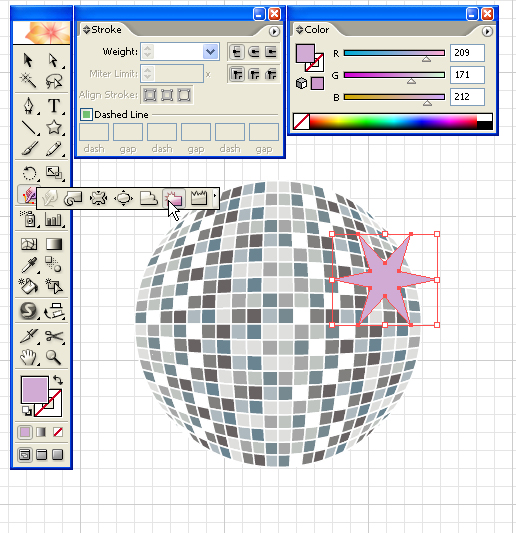516x533 pixels.
Task: Click the B value field 212
Action: tap(467, 97)
